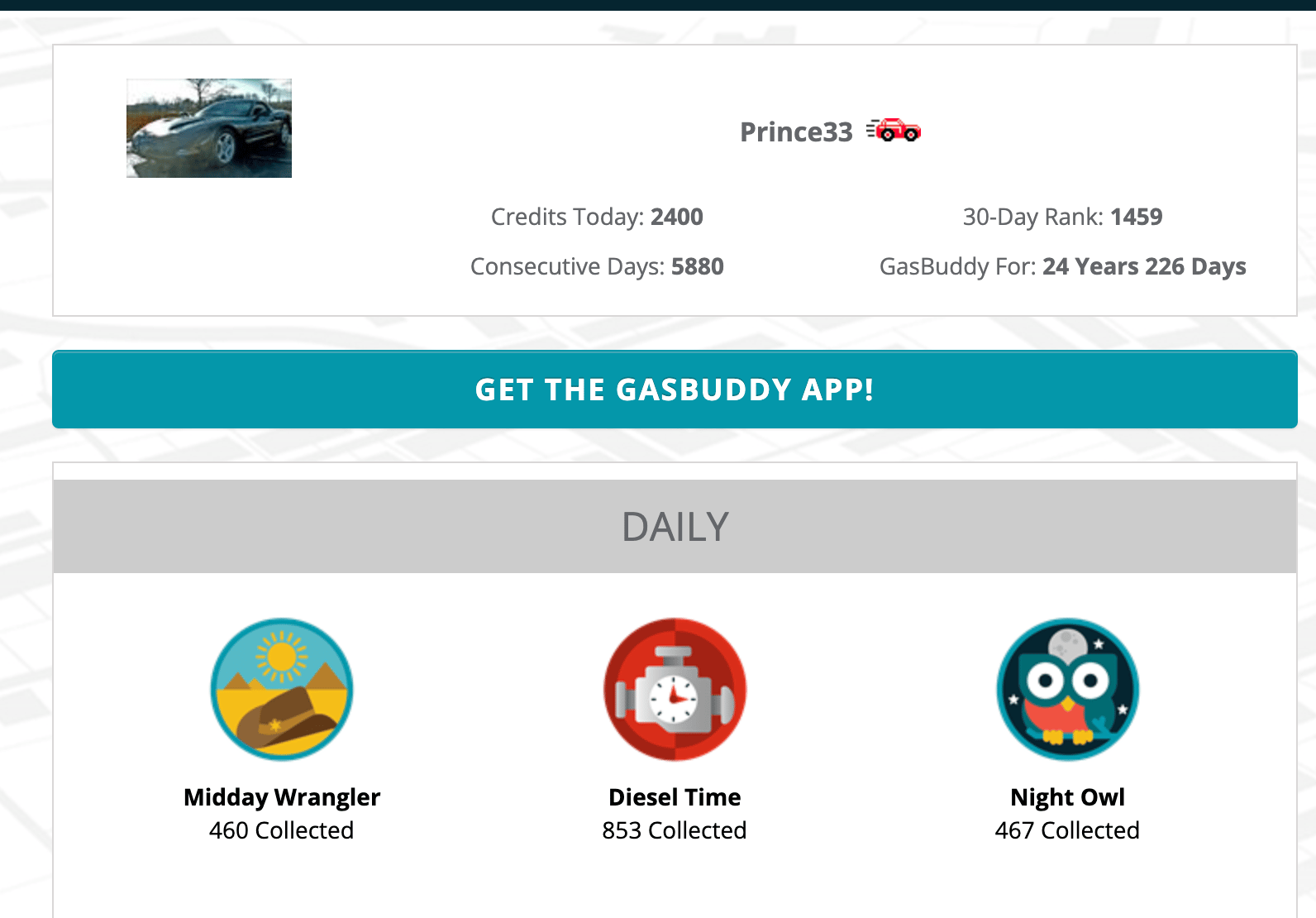Click the Diesel Time title text

[x=675, y=797]
